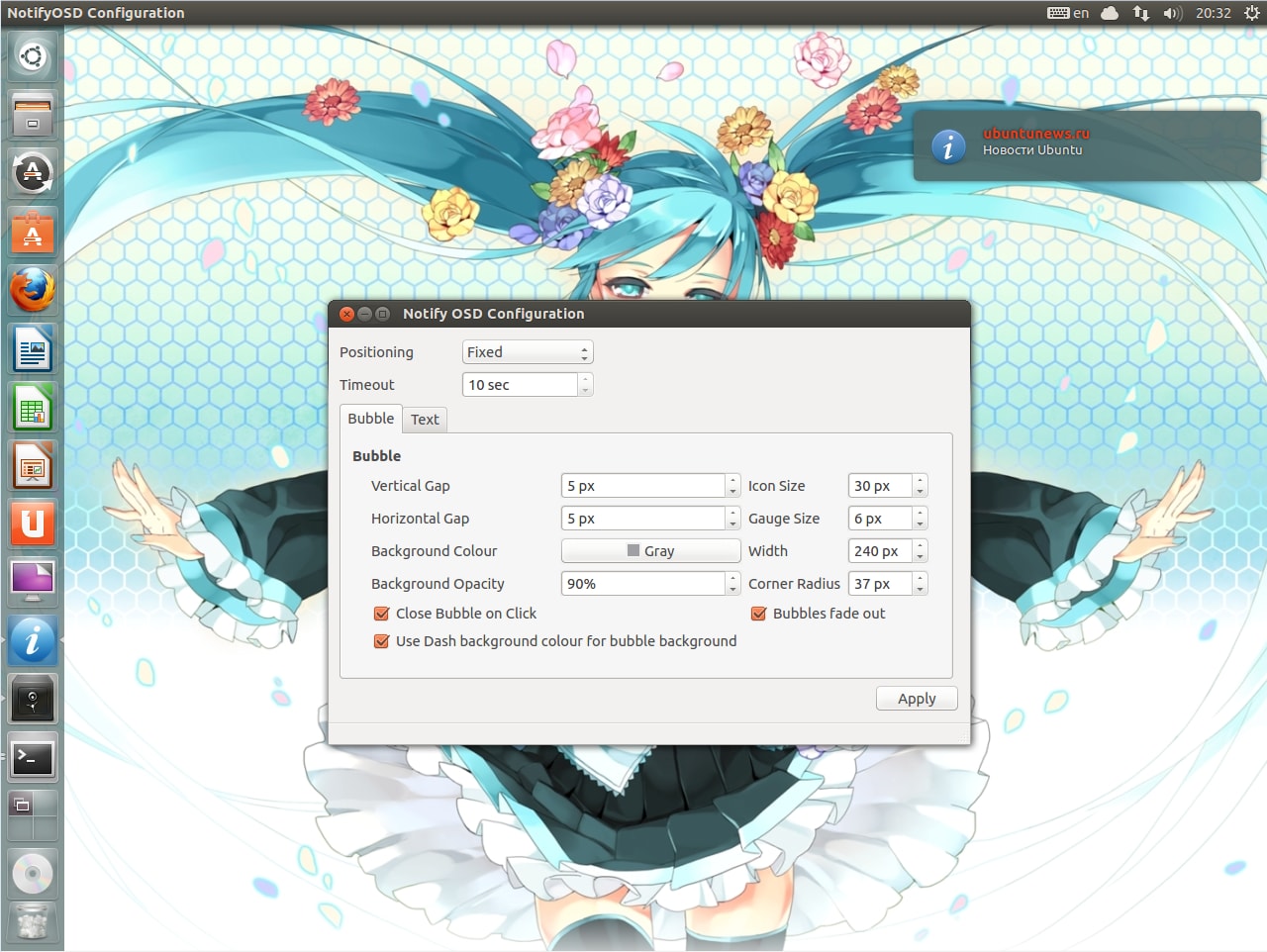Open LibreOffice Impress presentation icon
1267x952 pixels.
pos(33,465)
